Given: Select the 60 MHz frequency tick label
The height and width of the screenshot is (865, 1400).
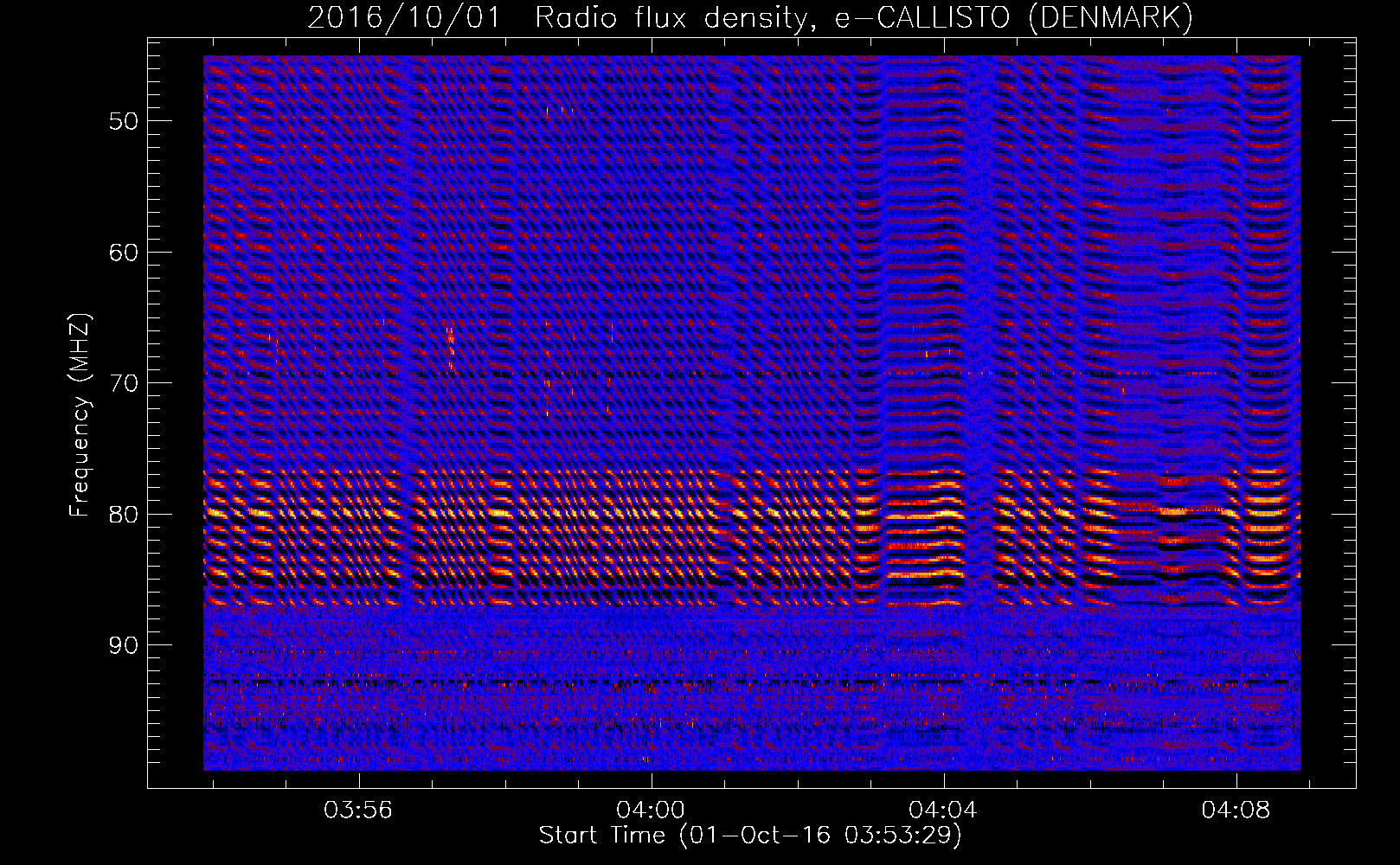Looking at the screenshot, I should (124, 252).
